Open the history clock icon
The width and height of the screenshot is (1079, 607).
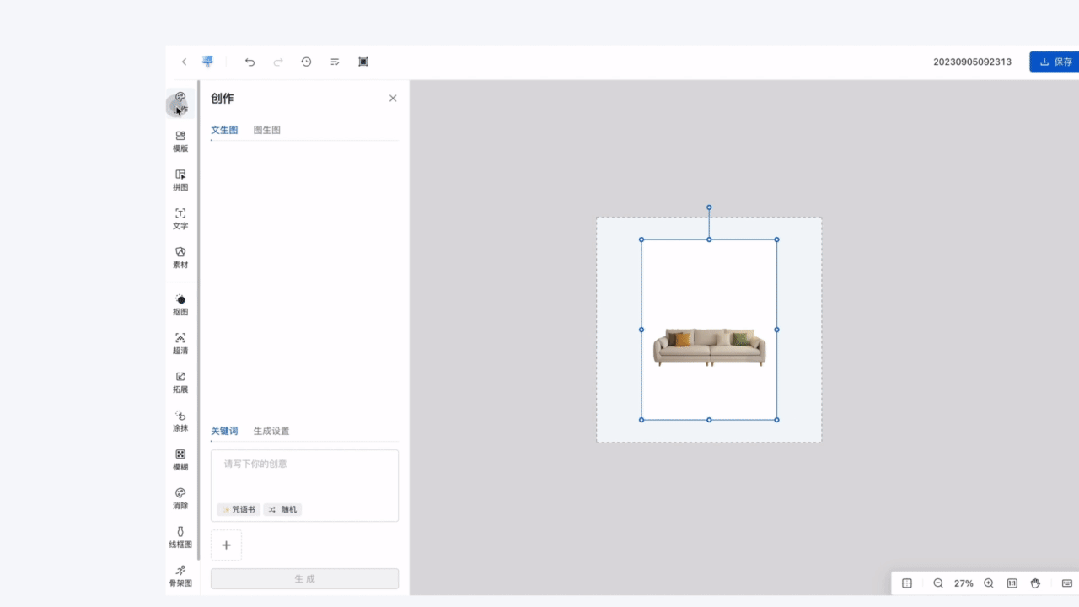coord(306,62)
